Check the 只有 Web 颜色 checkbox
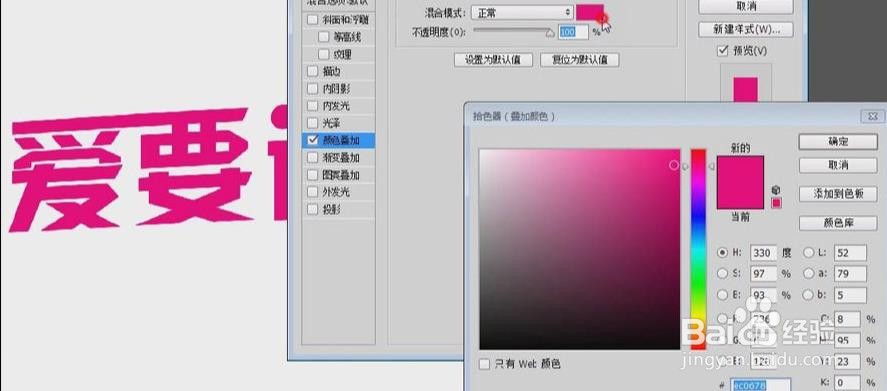The height and width of the screenshot is (391, 887). point(484,364)
